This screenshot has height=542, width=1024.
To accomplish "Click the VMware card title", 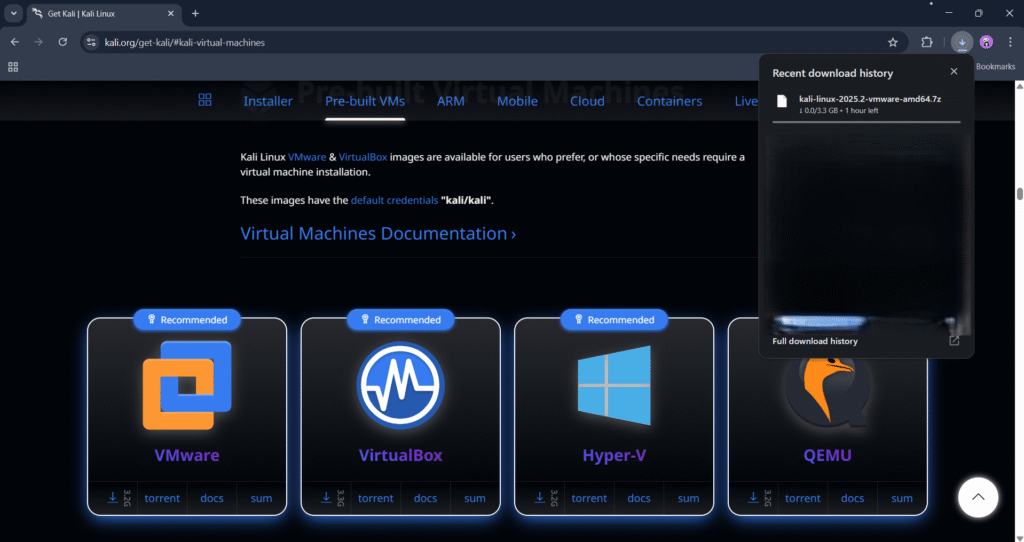I will click(187, 455).
